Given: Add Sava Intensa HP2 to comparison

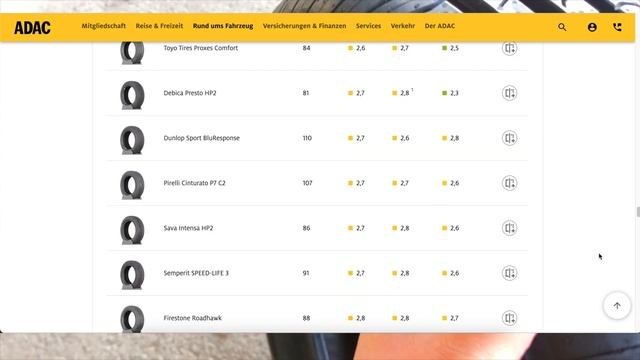Looking at the screenshot, I should click(509, 228).
